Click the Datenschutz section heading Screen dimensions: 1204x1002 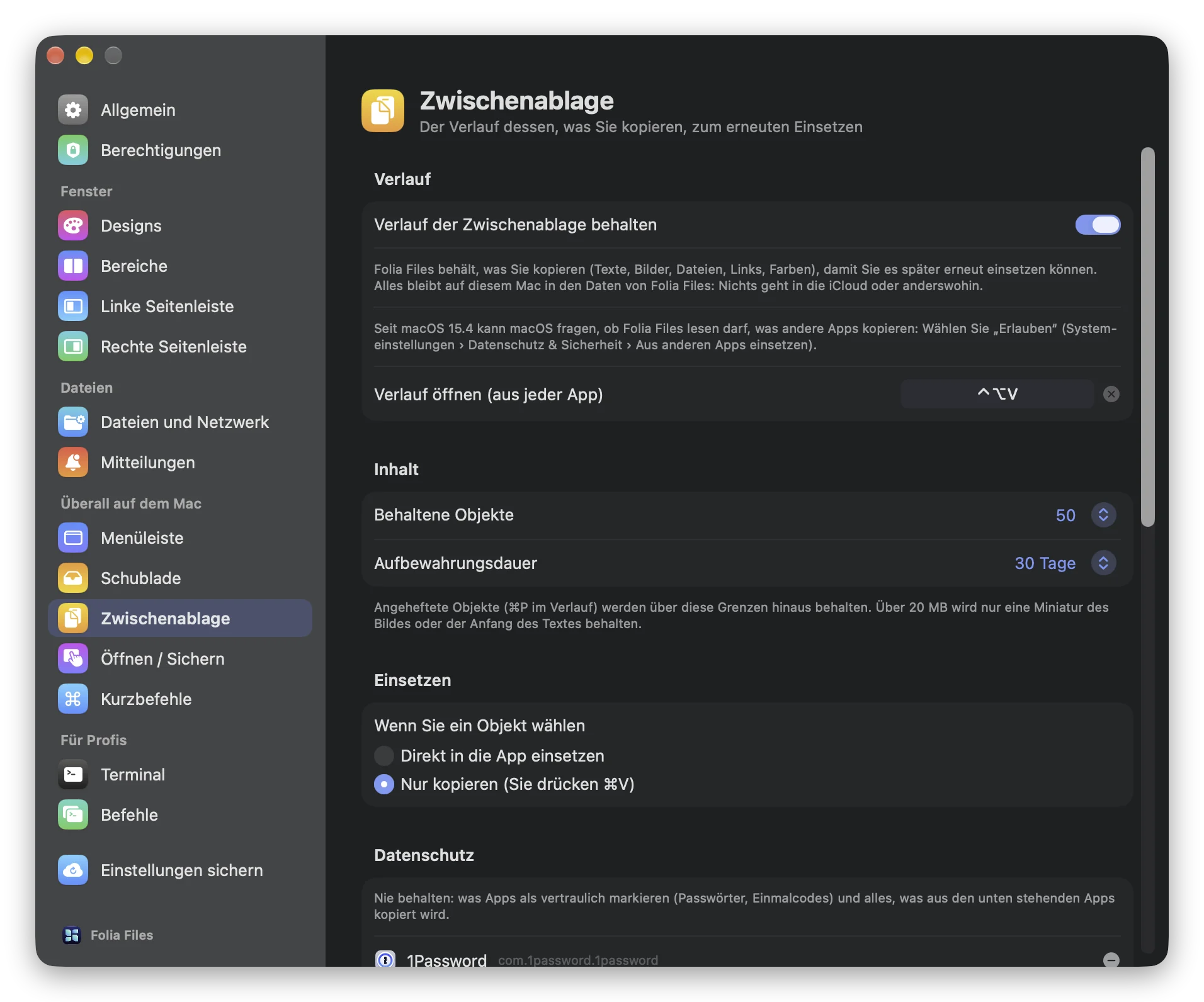pyautogui.click(x=424, y=855)
